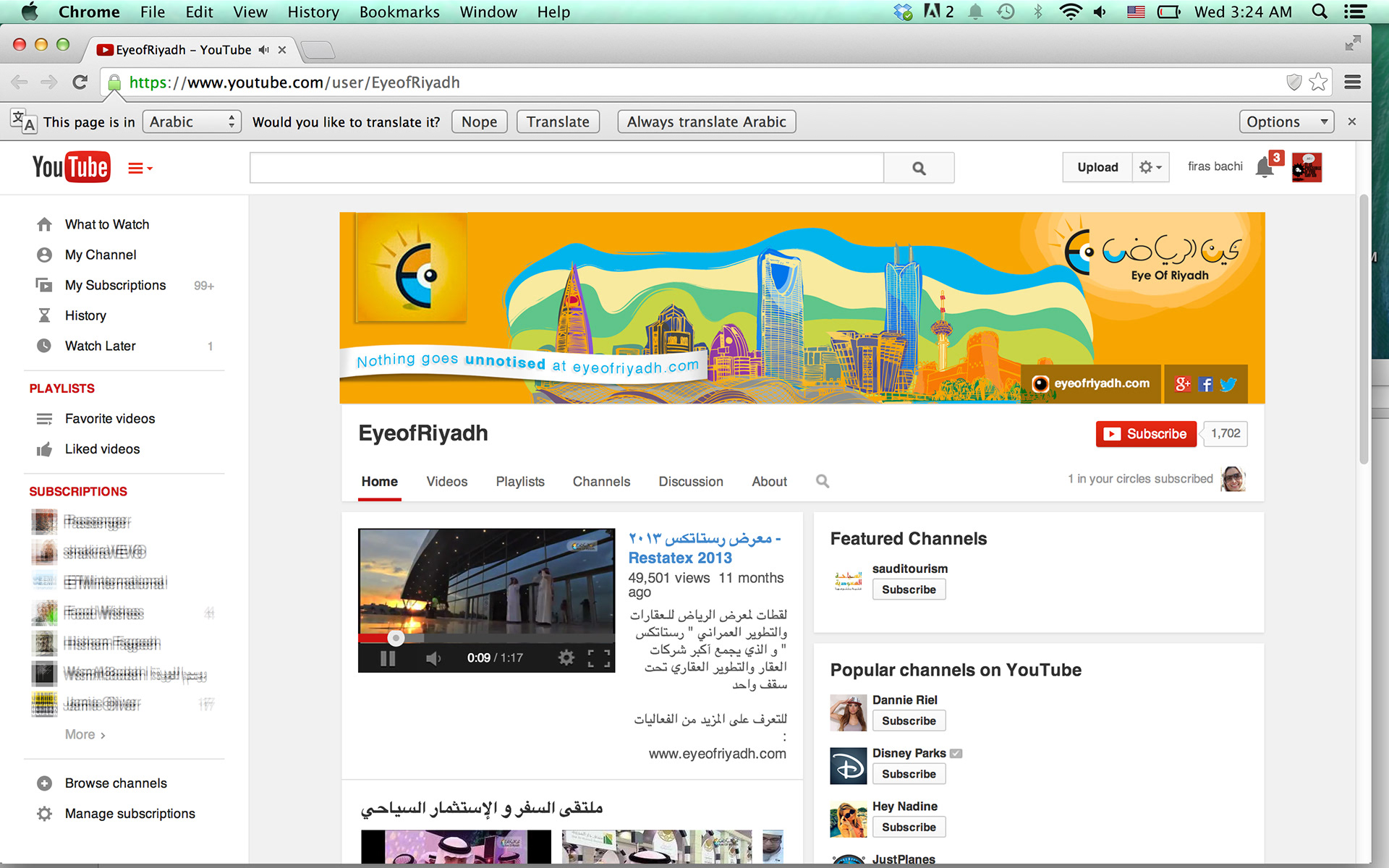Viewport: 1389px width, 868px height.
Task: Click the YouTube search field
Action: pos(566,168)
